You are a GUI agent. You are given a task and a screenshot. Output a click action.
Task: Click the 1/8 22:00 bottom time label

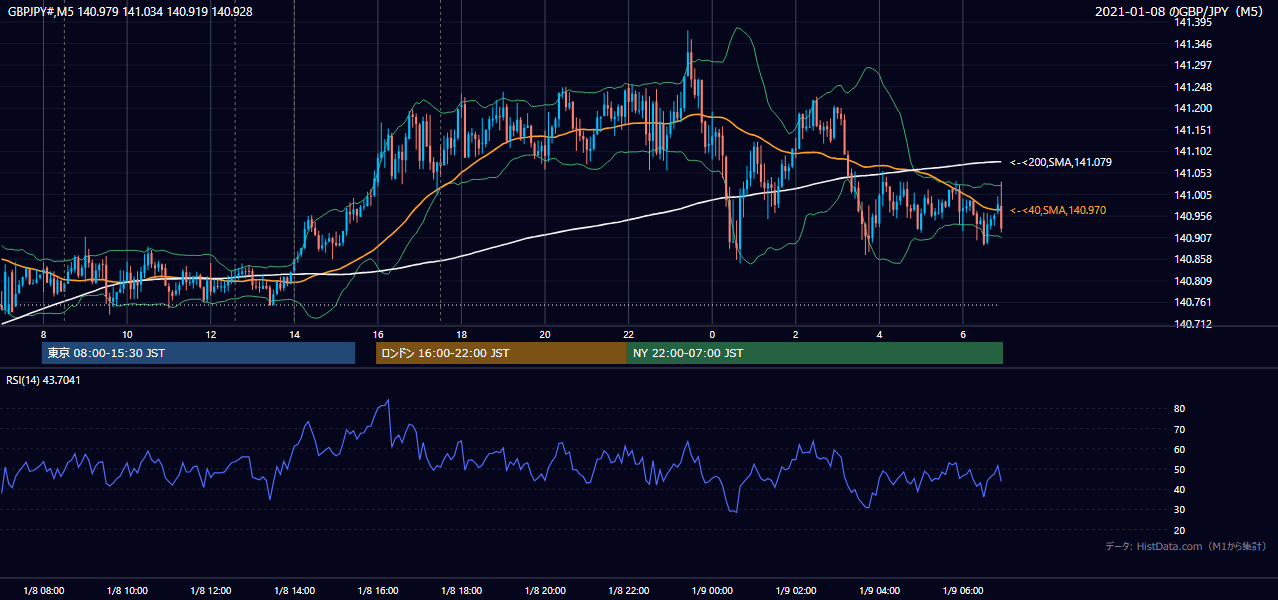(628, 591)
